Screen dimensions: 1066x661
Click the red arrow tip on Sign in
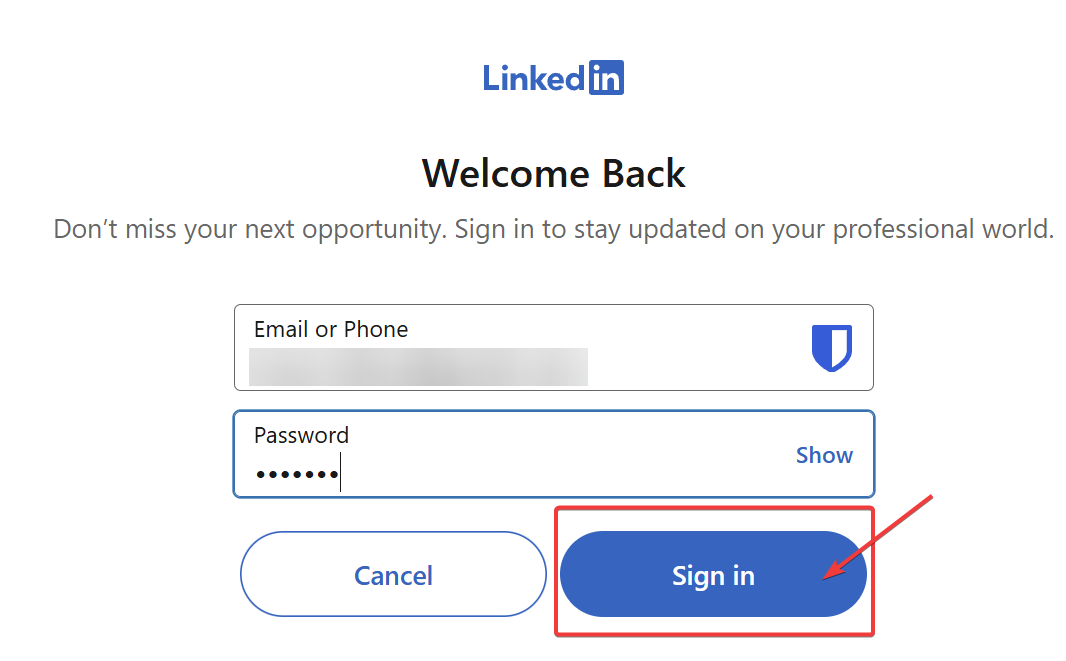point(824,578)
